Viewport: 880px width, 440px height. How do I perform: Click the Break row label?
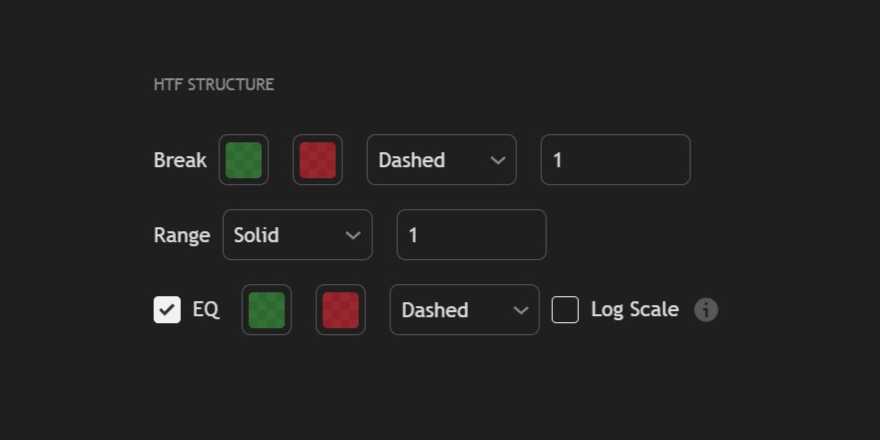[180, 160]
